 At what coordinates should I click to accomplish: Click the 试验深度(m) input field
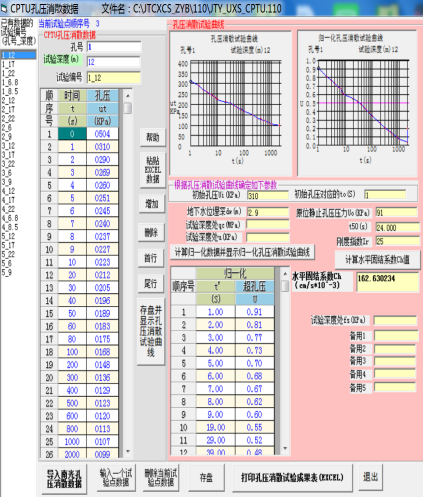click(114, 62)
